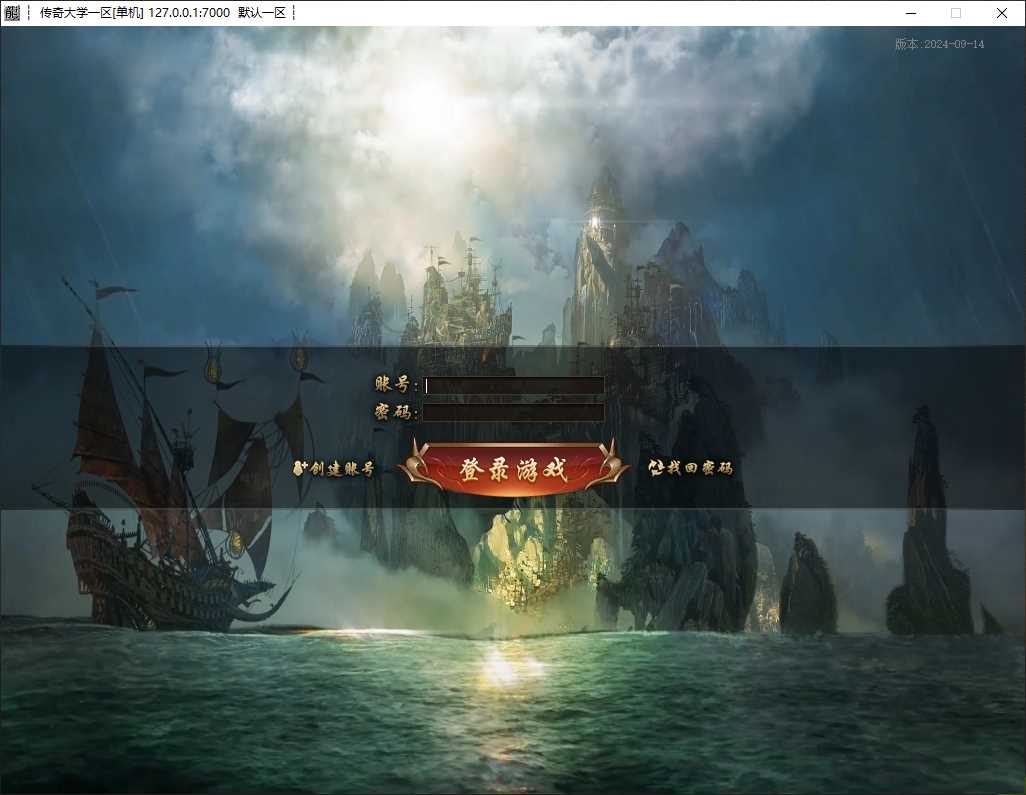This screenshot has height=795, width=1026.
Task: Click the window title 传奇大学一区[单机] text
Action: pyautogui.click(x=92, y=12)
